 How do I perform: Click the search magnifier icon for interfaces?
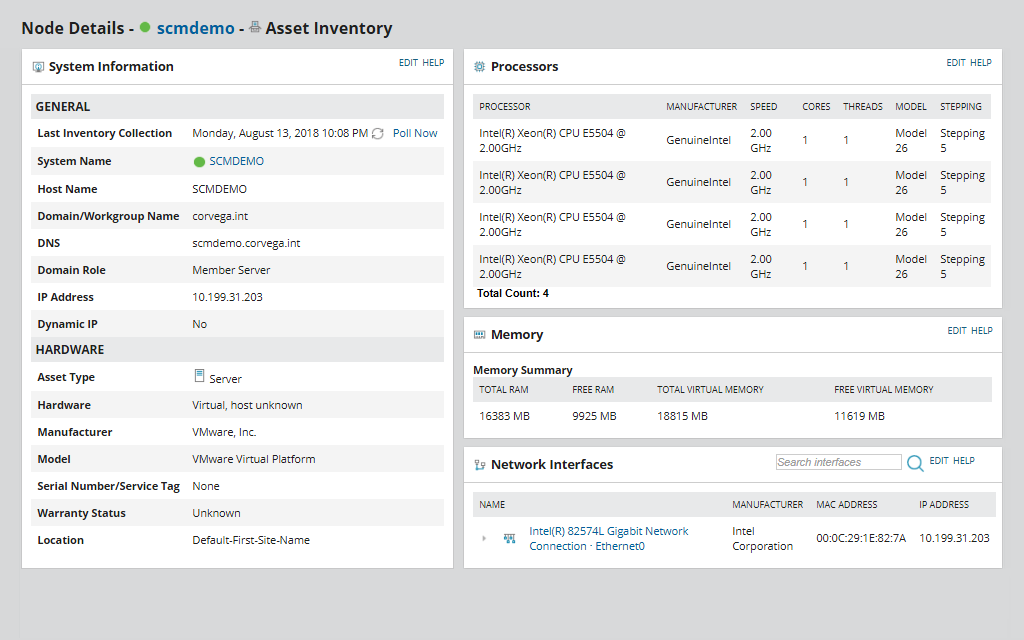click(915, 463)
